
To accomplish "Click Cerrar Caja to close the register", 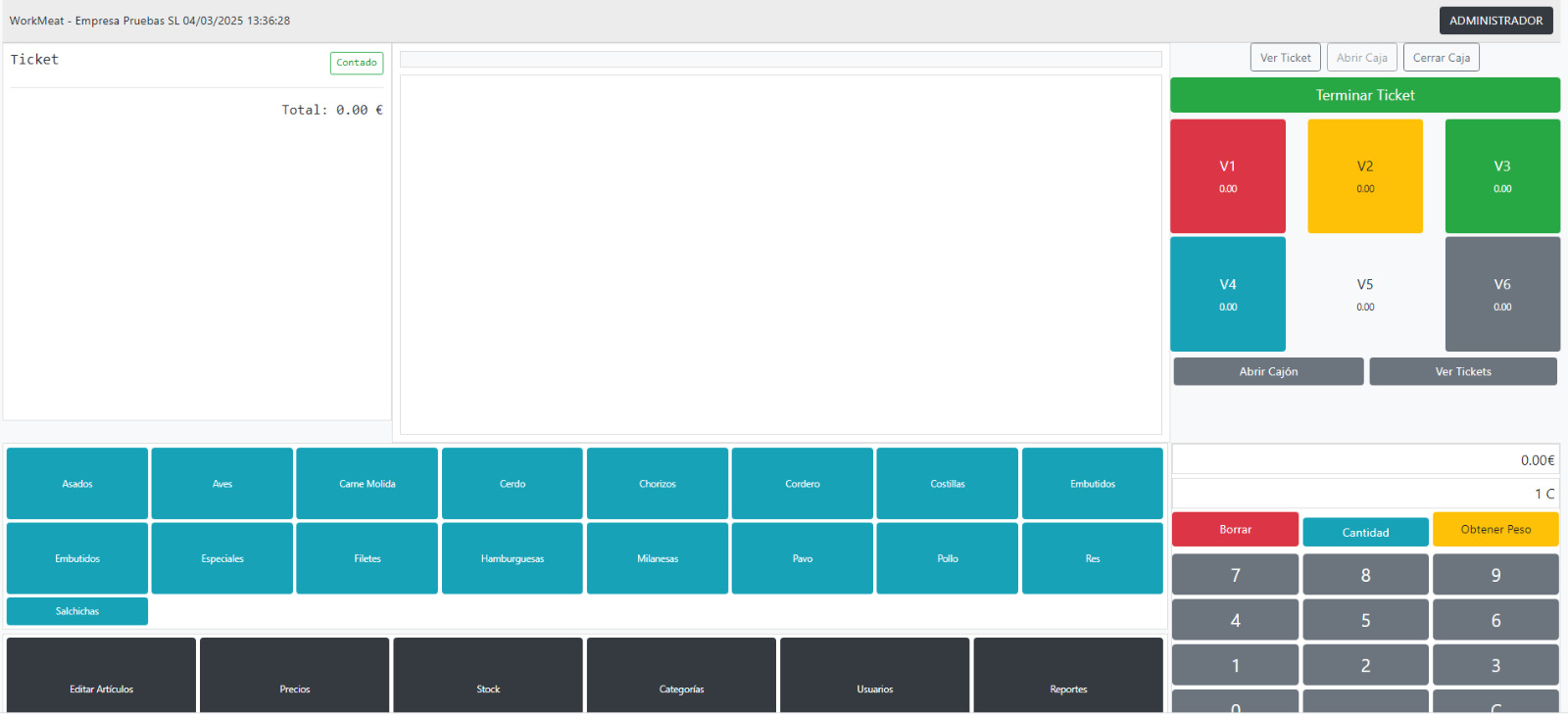I will pos(1441,58).
